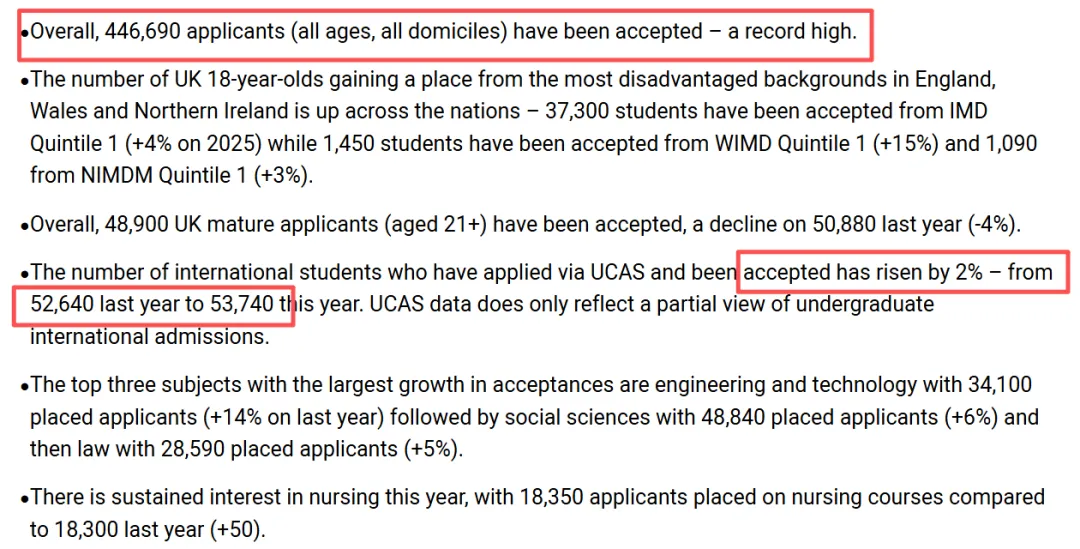This screenshot has height=549, width=1080.
Task: Click the bullet before 'There is sustained interest'
Action: 25,499
